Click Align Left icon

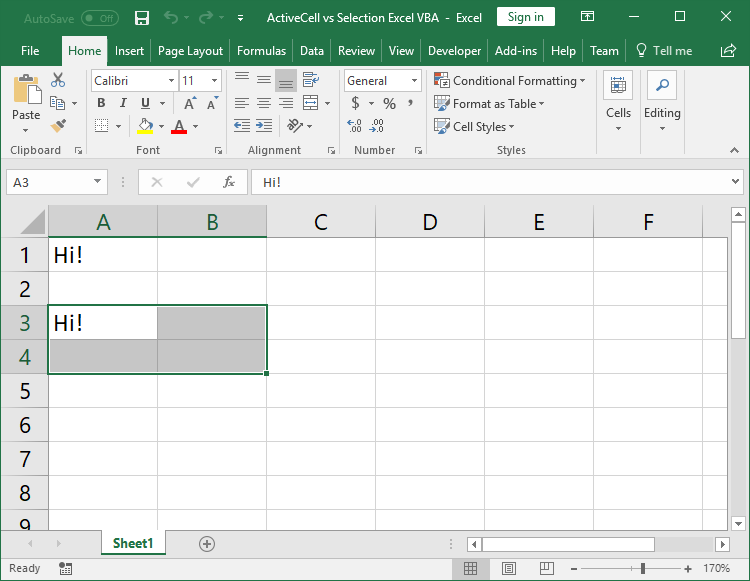242,103
